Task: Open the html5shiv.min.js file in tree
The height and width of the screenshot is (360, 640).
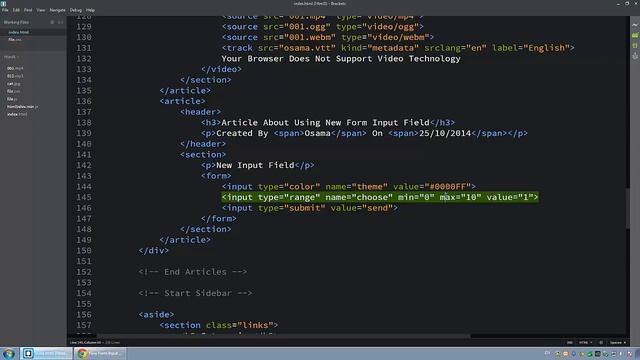Action: pyautogui.click(x=22, y=107)
